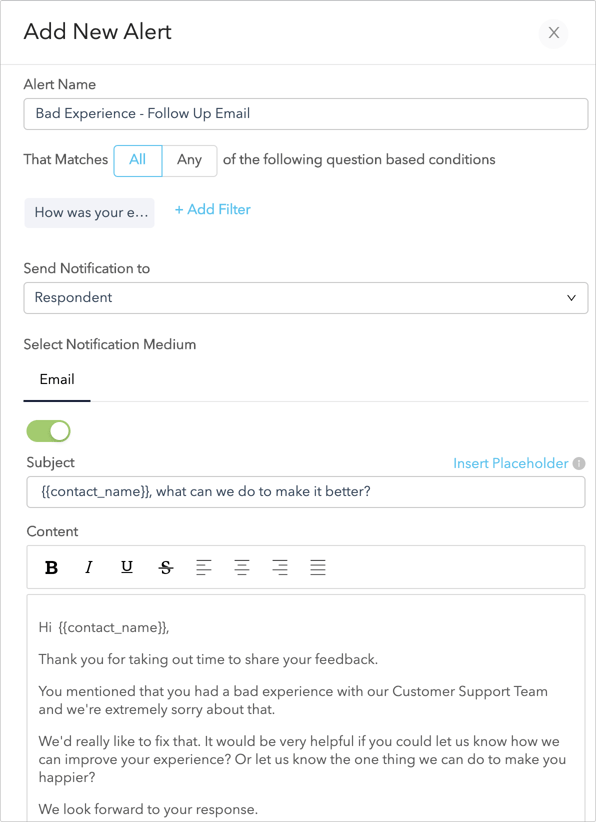Edit the Alert Name field
596x822 pixels.
click(x=305, y=114)
